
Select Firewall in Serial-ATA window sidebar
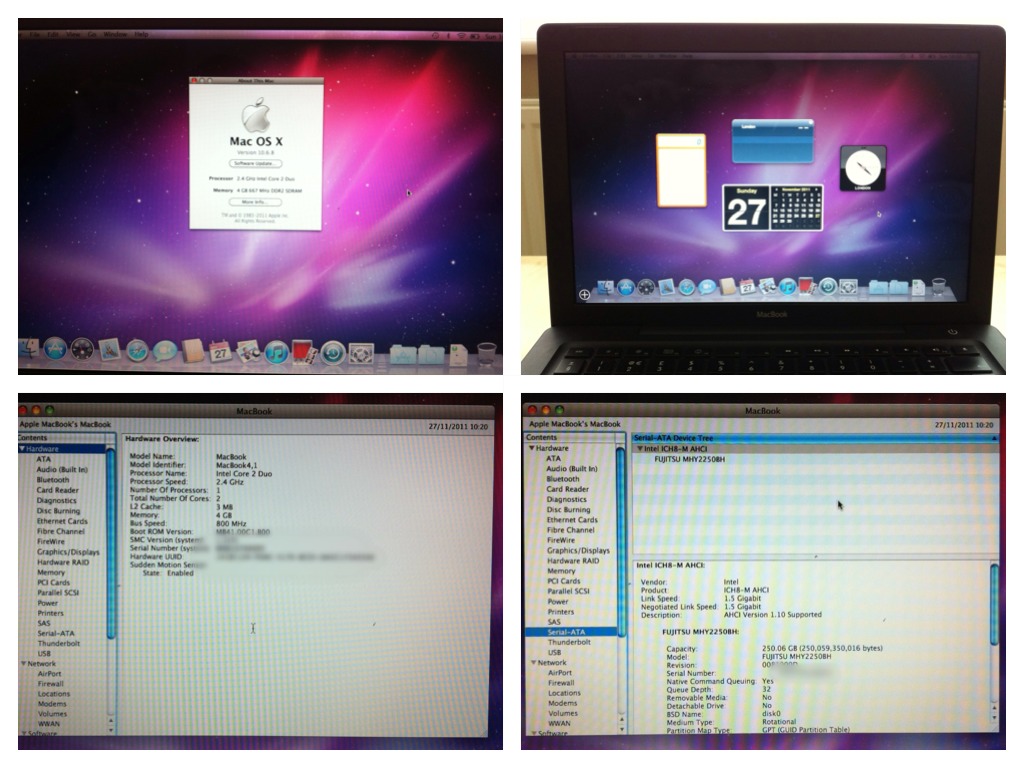coord(560,683)
